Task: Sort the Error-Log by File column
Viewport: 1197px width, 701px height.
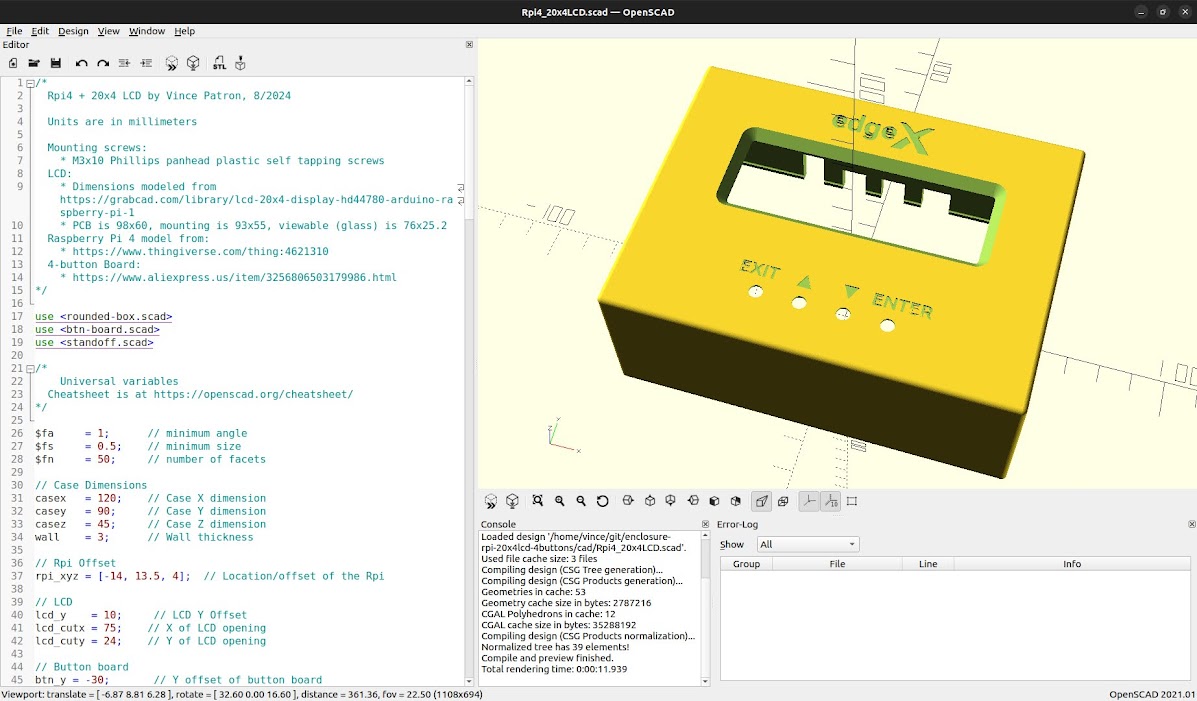Action: click(837, 564)
